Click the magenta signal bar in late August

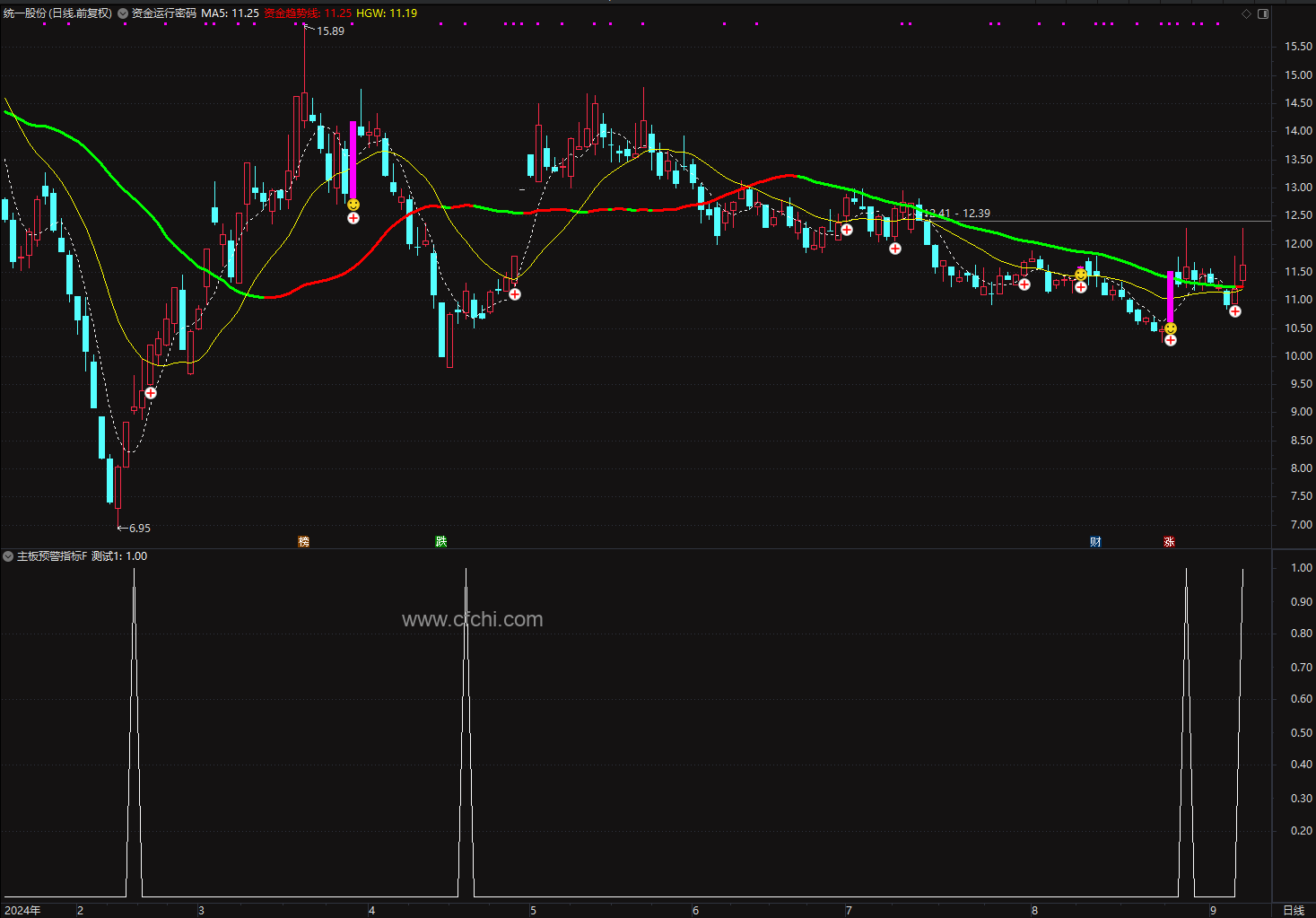coord(1170,297)
